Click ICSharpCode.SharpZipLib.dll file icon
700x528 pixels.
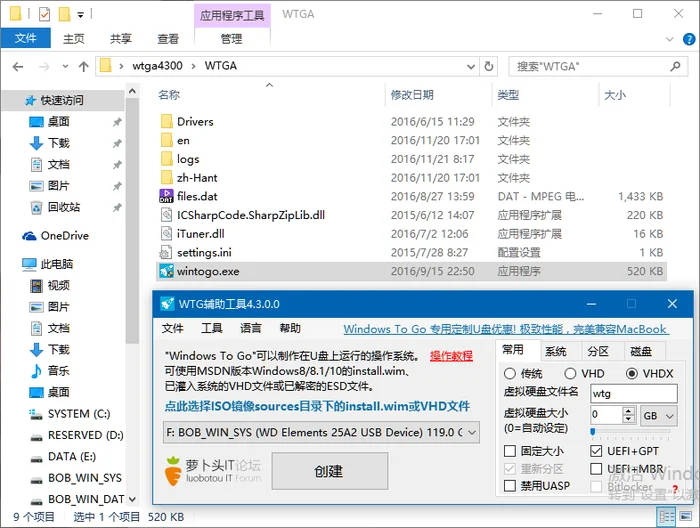167,215
